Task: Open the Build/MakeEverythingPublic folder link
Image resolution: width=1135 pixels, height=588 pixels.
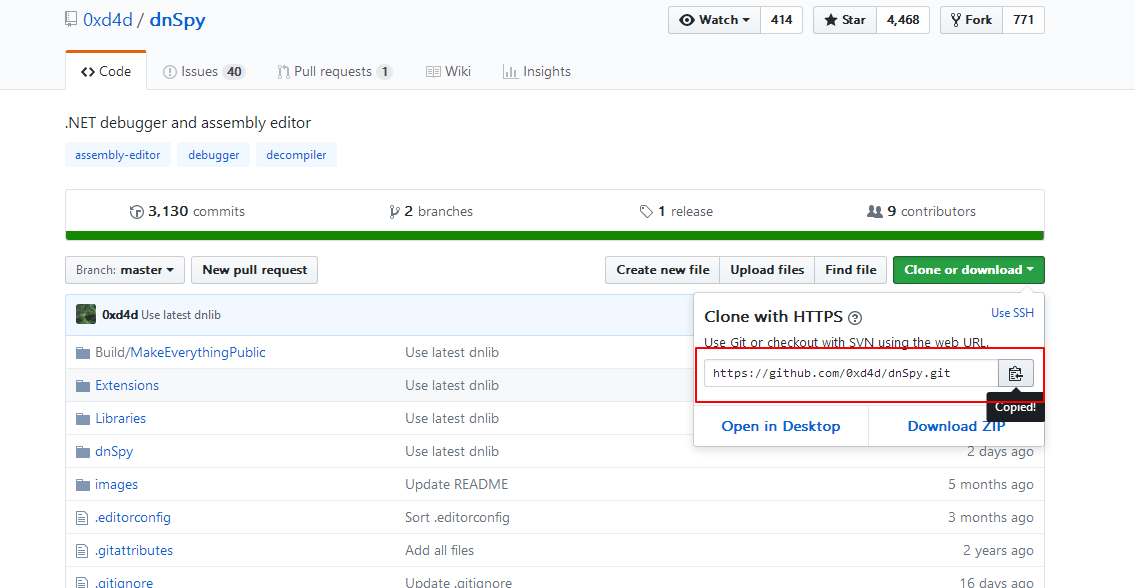Action: (180, 353)
